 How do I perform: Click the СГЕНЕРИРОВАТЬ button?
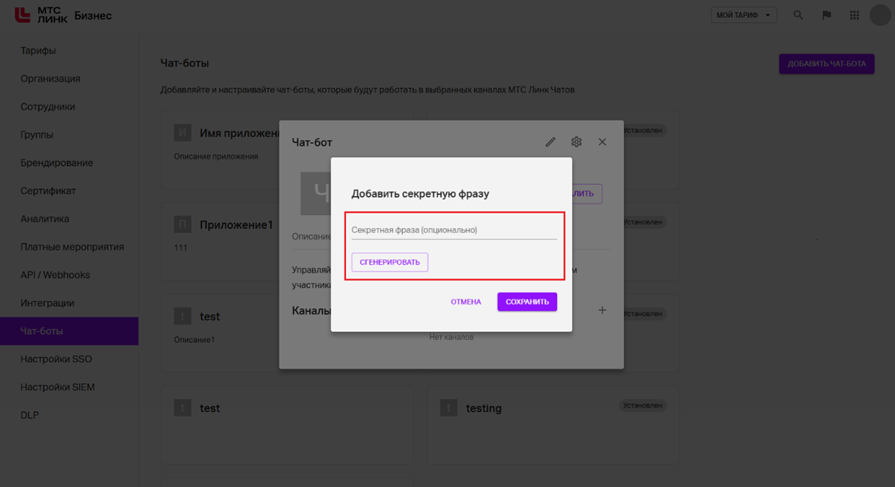point(390,262)
